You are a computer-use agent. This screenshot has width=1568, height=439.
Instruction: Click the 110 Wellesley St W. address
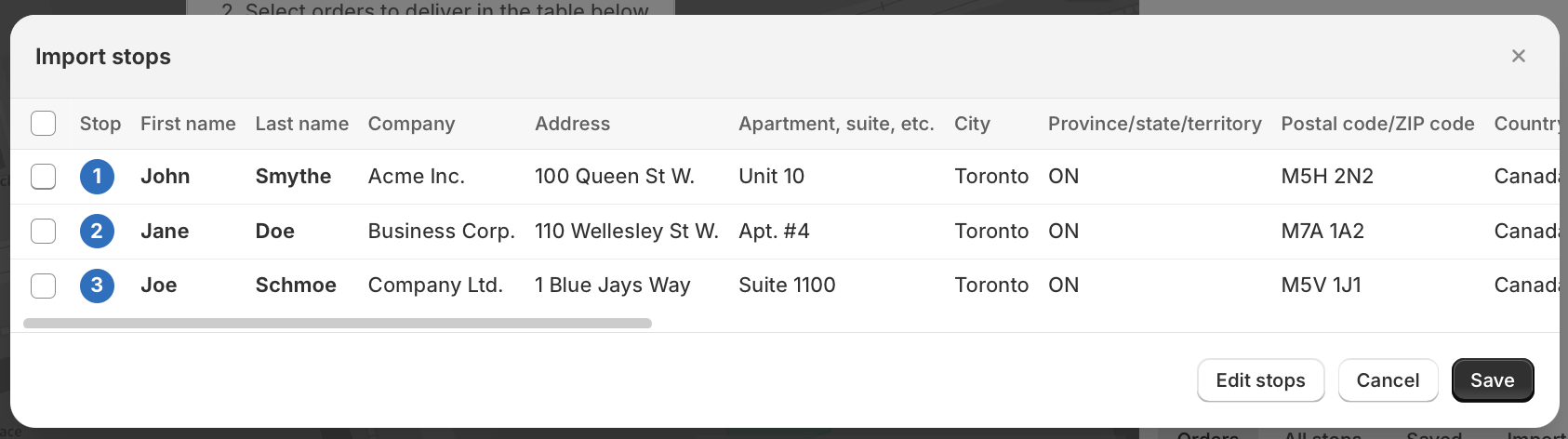click(626, 231)
